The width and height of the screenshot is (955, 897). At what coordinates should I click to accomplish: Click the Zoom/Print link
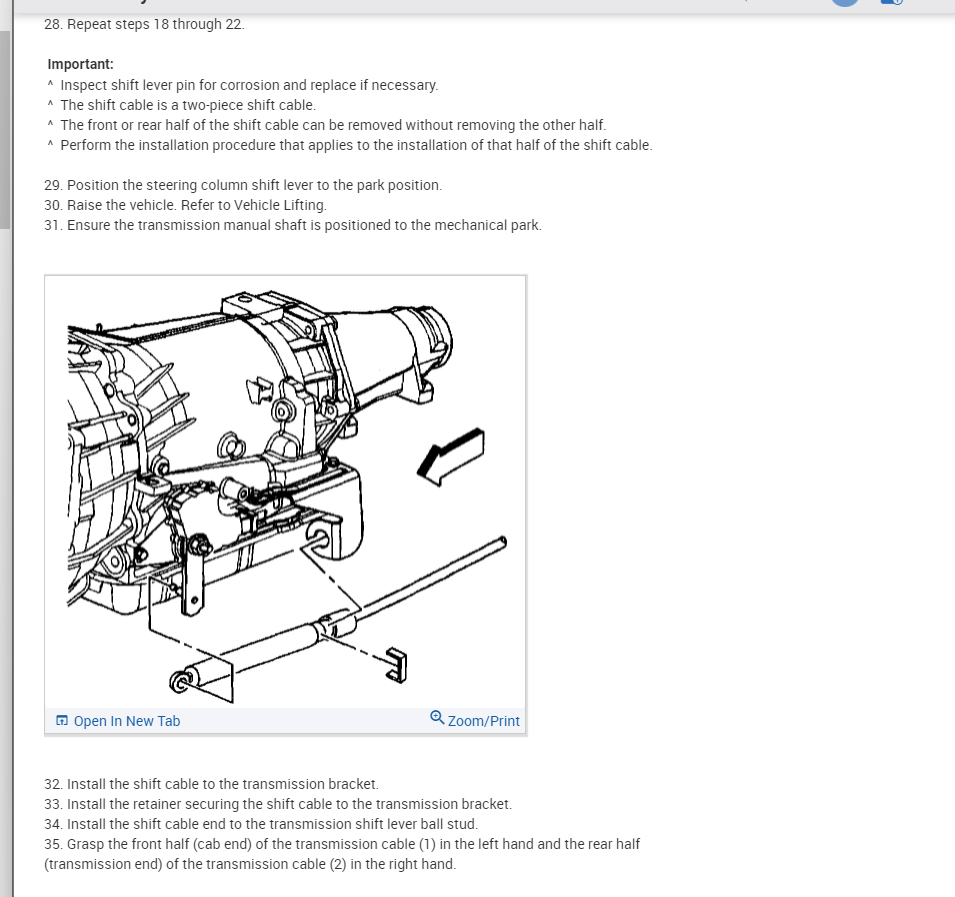pos(484,721)
